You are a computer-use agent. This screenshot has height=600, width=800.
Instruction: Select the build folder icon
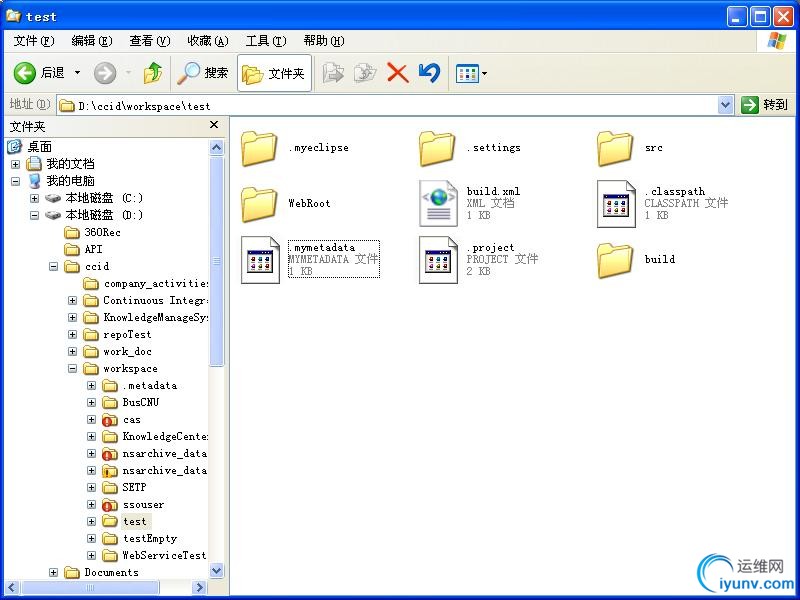pyautogui.click(x=615, y=260)
